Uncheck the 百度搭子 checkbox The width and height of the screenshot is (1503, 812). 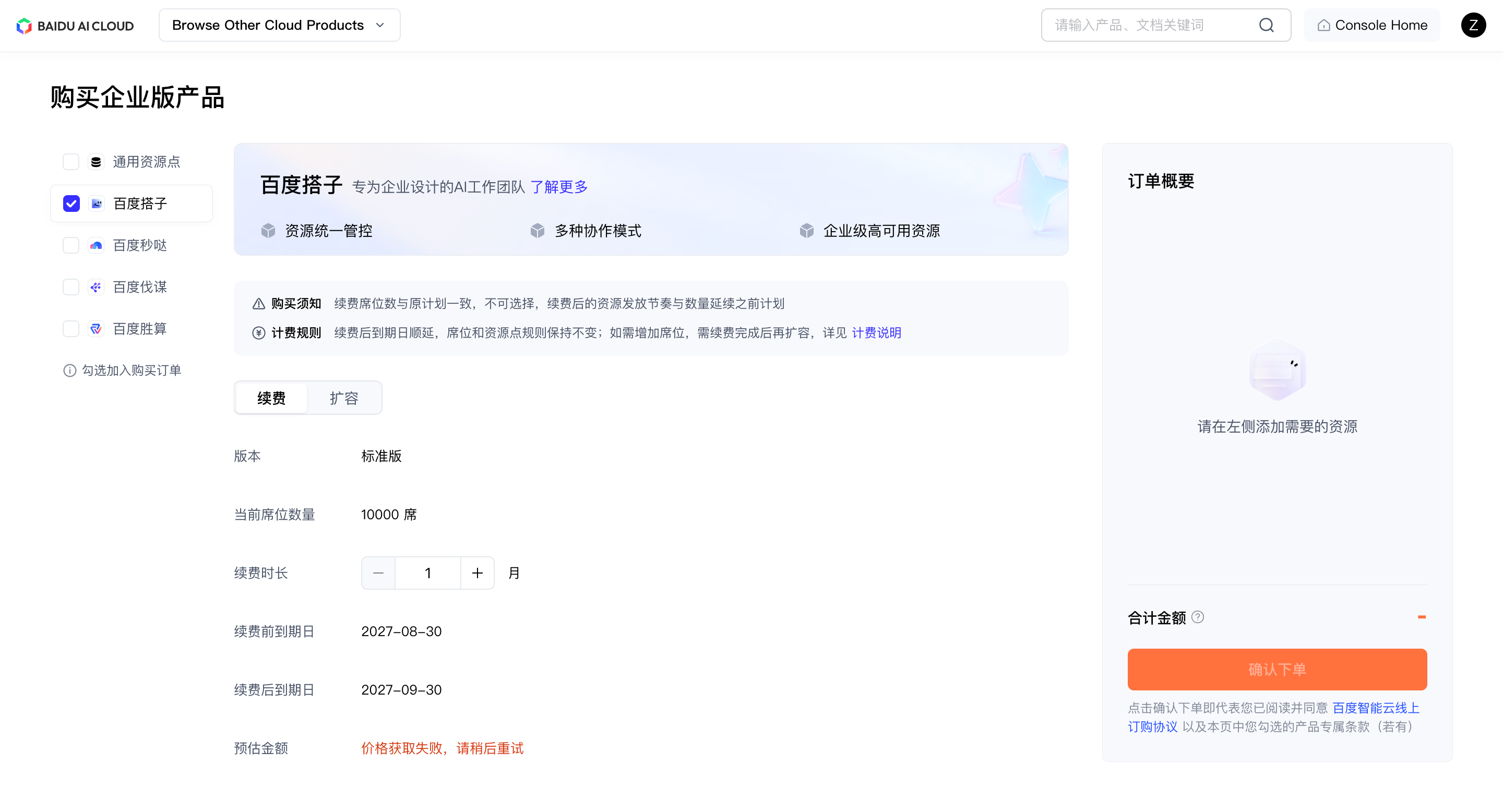tap(71, 204)
